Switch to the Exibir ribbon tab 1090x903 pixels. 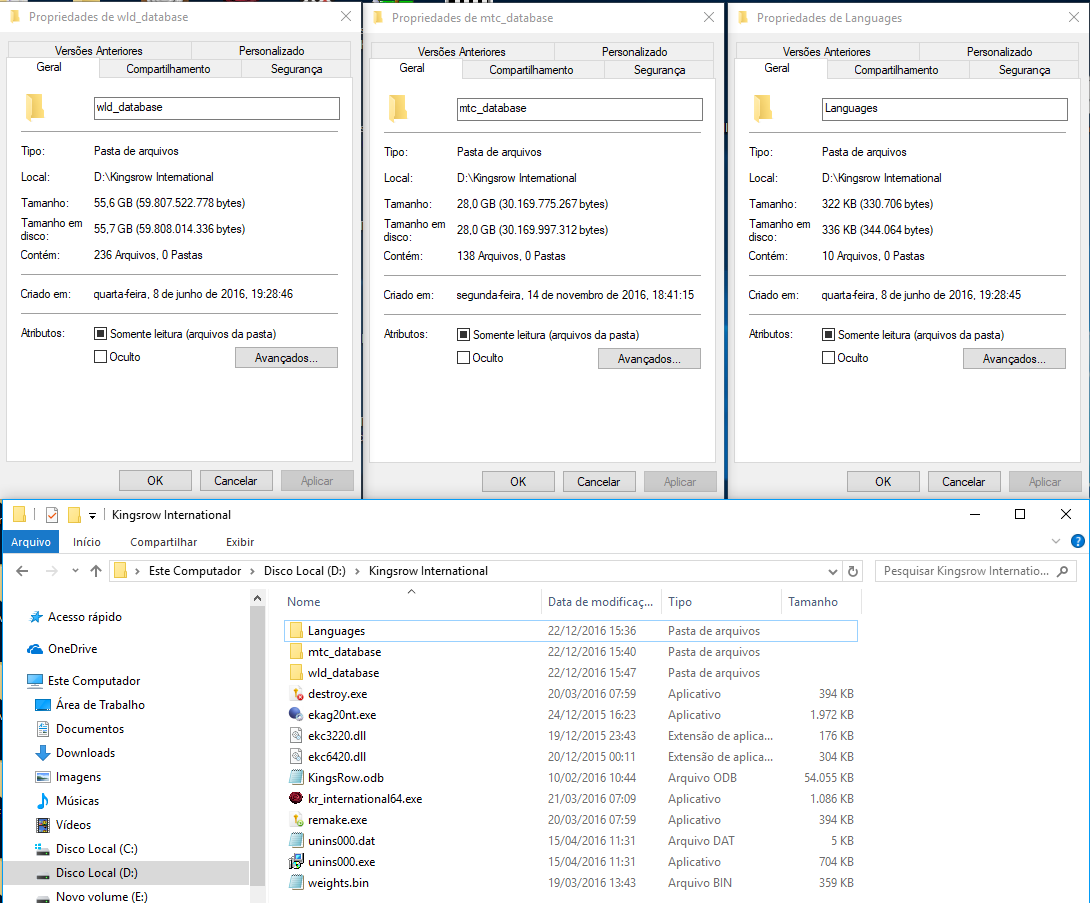(239, 541)
